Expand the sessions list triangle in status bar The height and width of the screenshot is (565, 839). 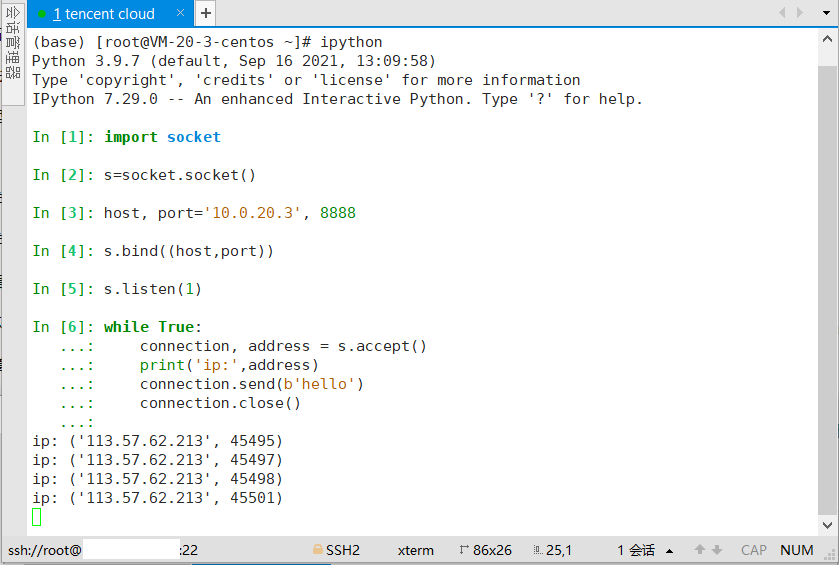click(669, 551)
